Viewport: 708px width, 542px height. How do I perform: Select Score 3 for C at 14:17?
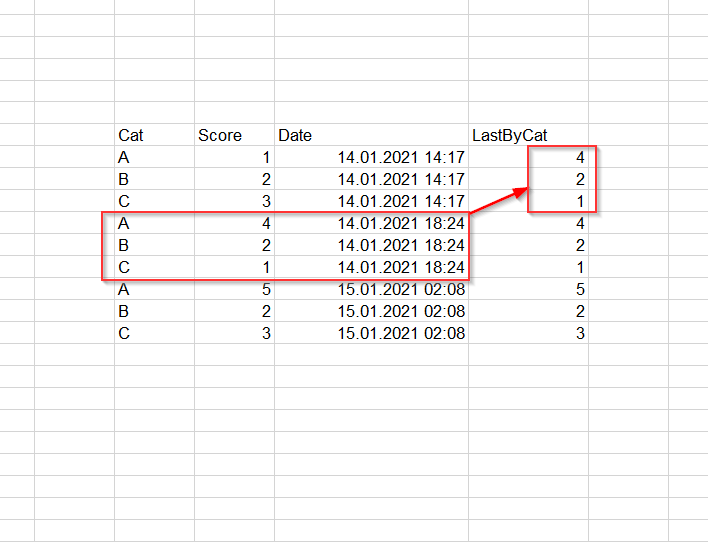point(234,201)
